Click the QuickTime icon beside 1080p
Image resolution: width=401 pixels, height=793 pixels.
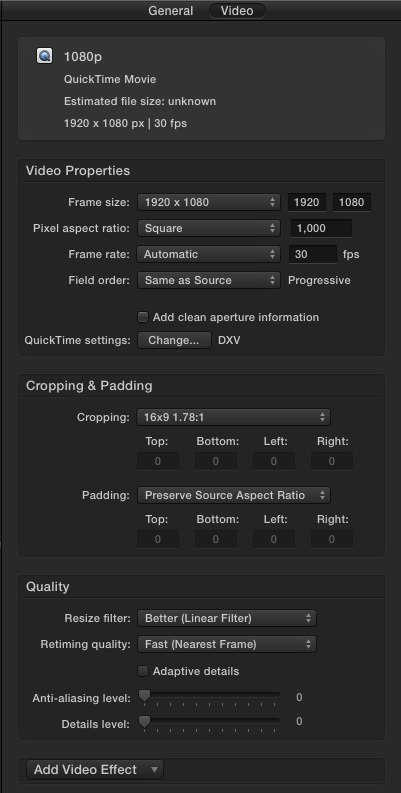[44, 56]
